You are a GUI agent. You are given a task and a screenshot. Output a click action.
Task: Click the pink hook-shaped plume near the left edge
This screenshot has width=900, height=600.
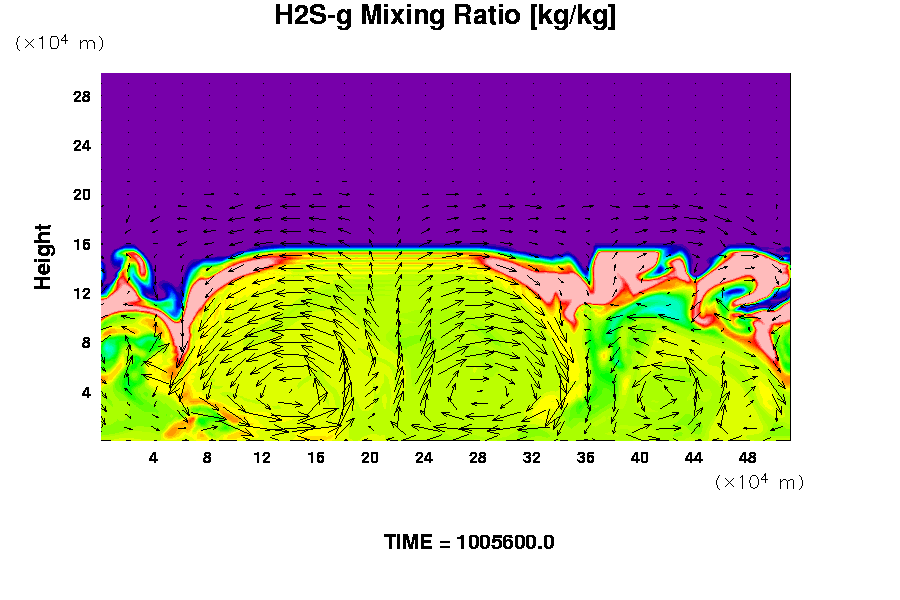point(125,290)
